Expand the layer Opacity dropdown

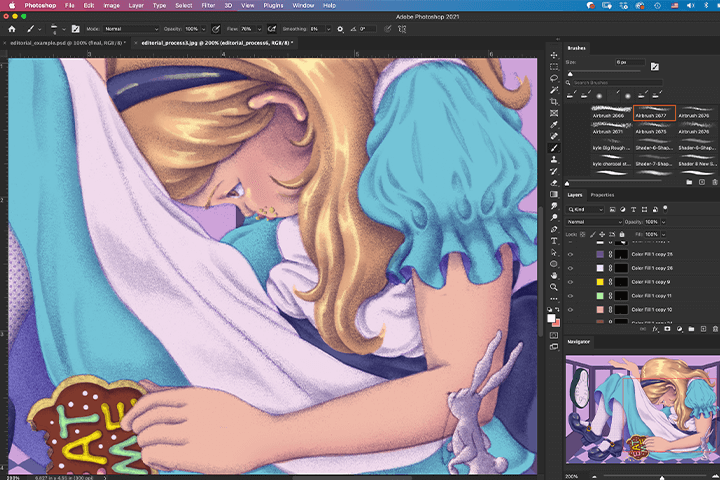point(664,222)
